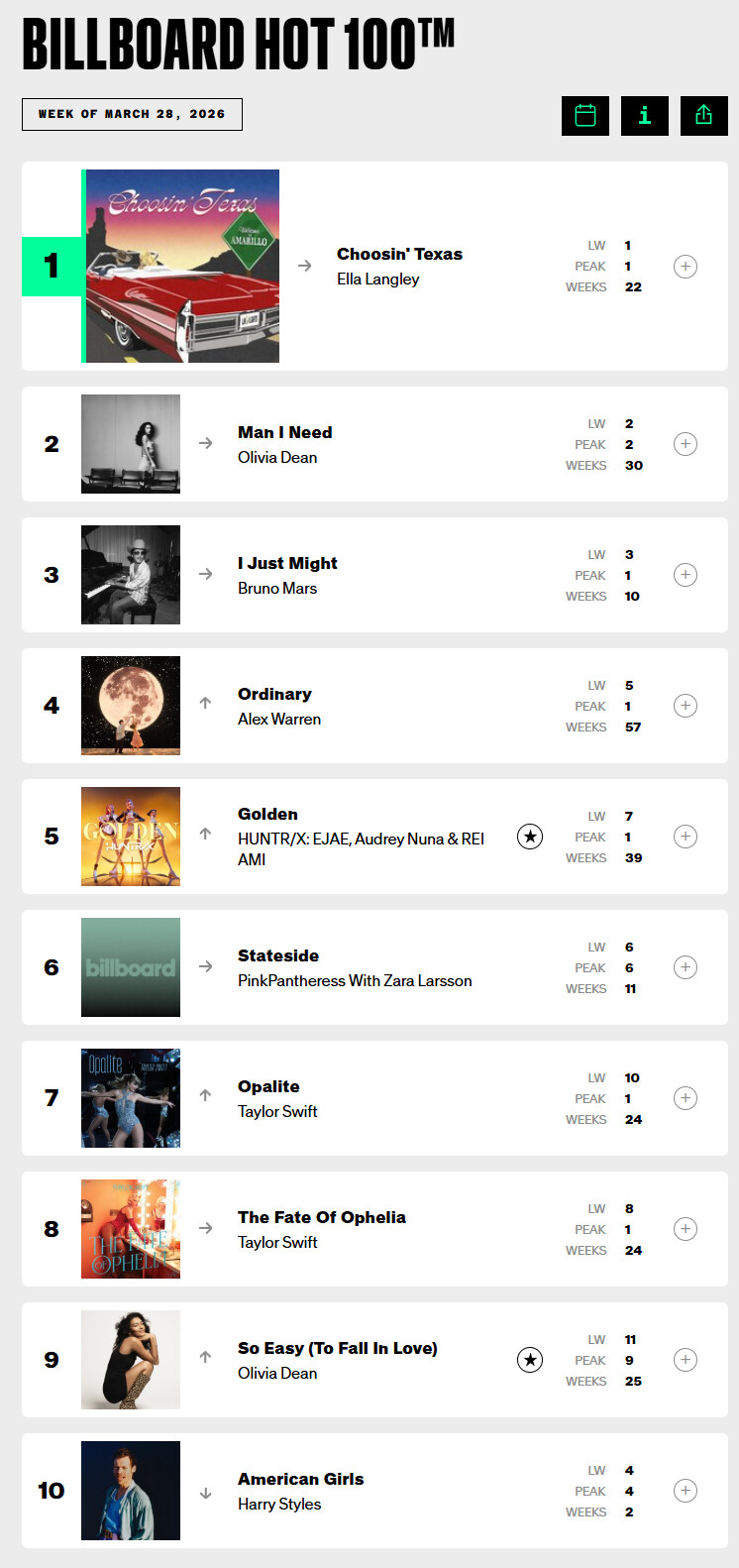Expand the I Just Might row
Screen dimensions: 739x1568
coord(686,575)
